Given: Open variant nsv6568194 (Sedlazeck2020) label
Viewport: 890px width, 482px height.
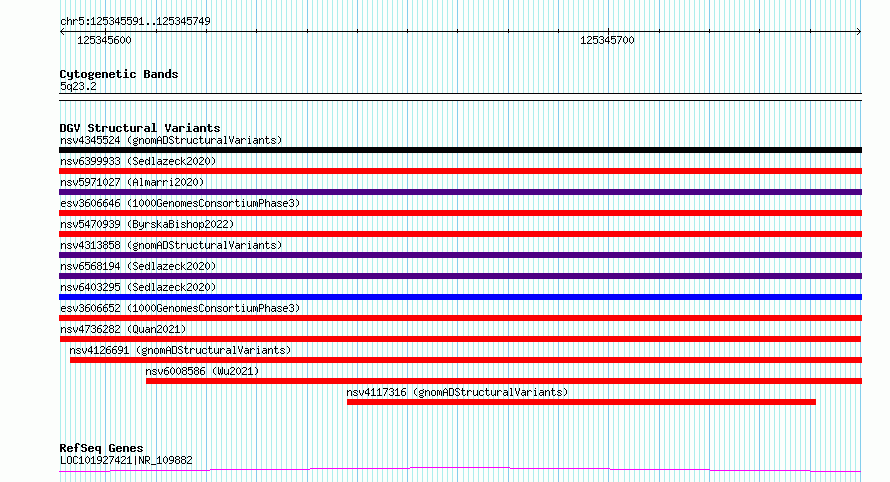Looking at the screenshot, I should 138,266.
